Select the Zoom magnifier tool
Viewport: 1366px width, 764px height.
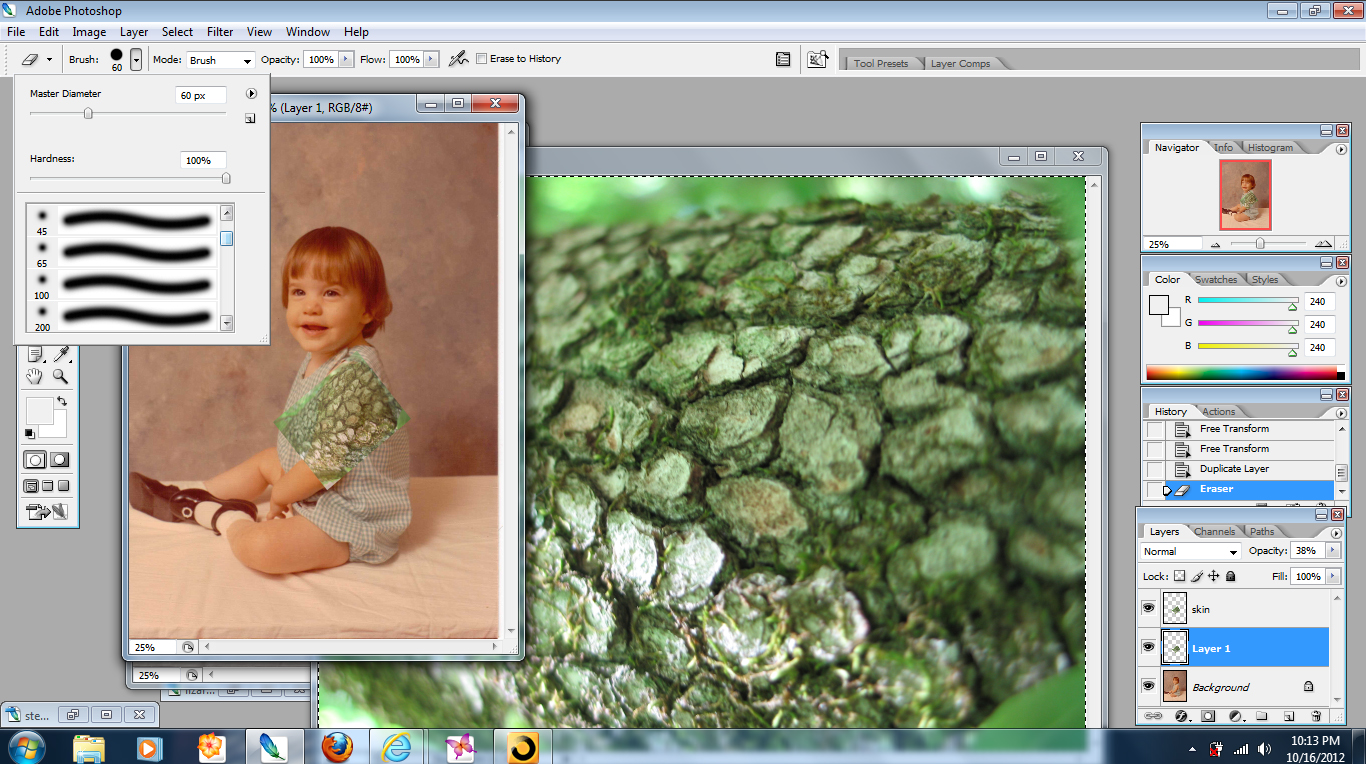click(x=61, y=376)
